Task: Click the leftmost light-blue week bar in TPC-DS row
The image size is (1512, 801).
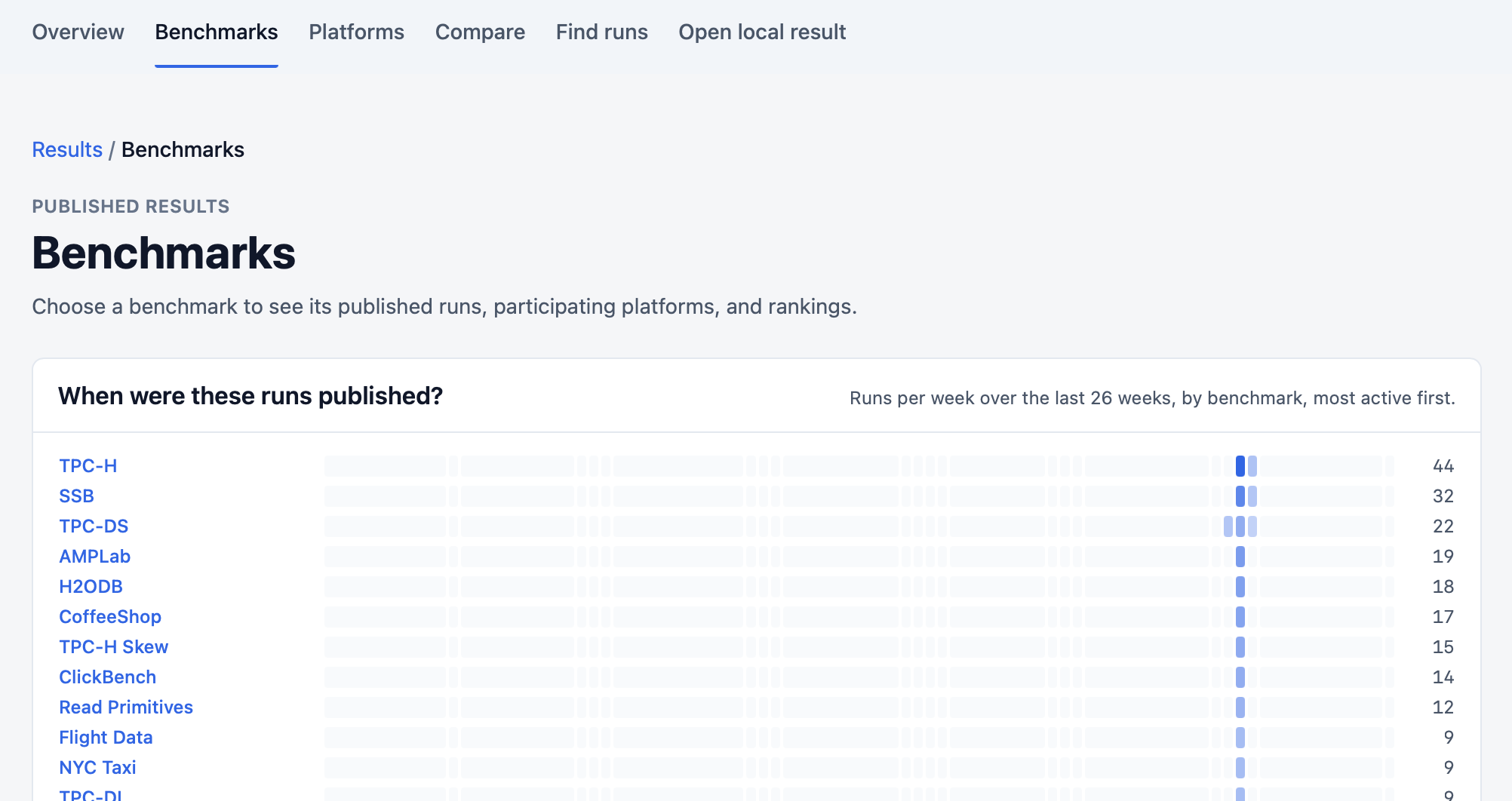Action: (x=1228, y=526)
